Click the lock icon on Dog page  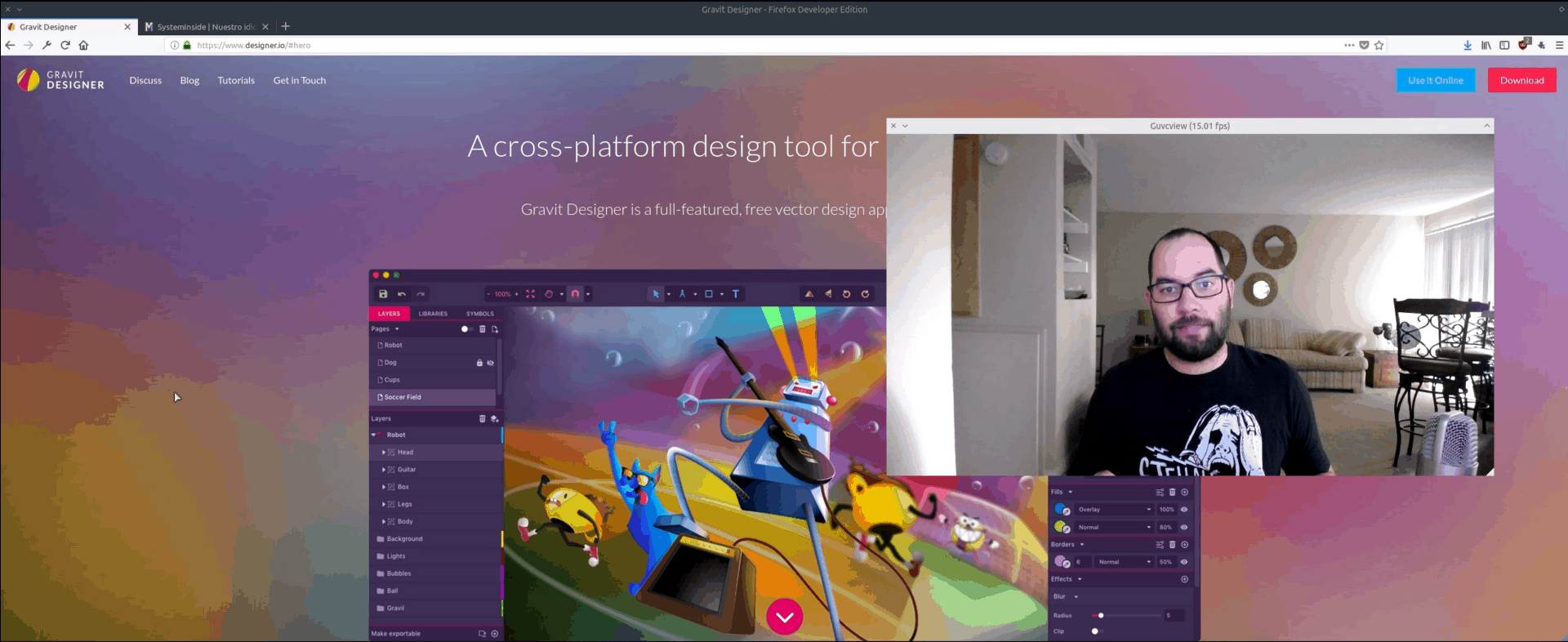(x=479, y=363)
